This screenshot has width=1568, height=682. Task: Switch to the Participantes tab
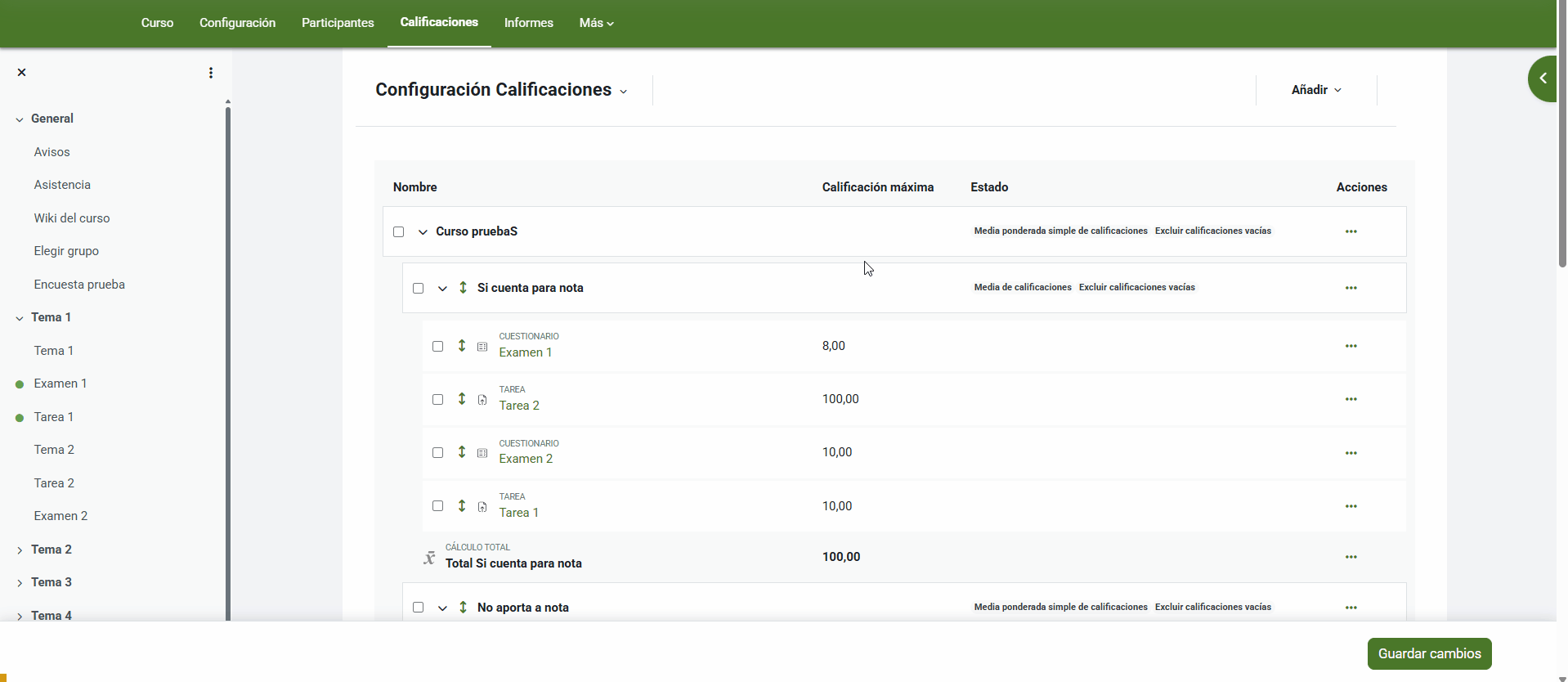coord(338,23)
